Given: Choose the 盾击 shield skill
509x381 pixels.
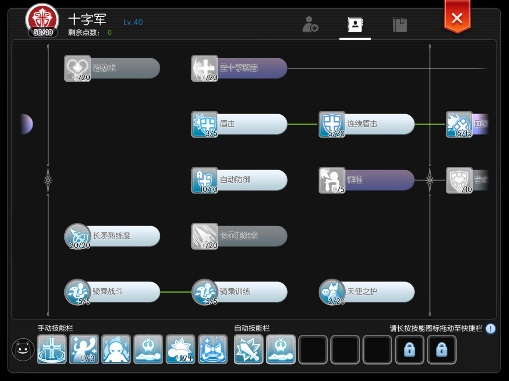Looking at the screenshot, I should (239, 124).
